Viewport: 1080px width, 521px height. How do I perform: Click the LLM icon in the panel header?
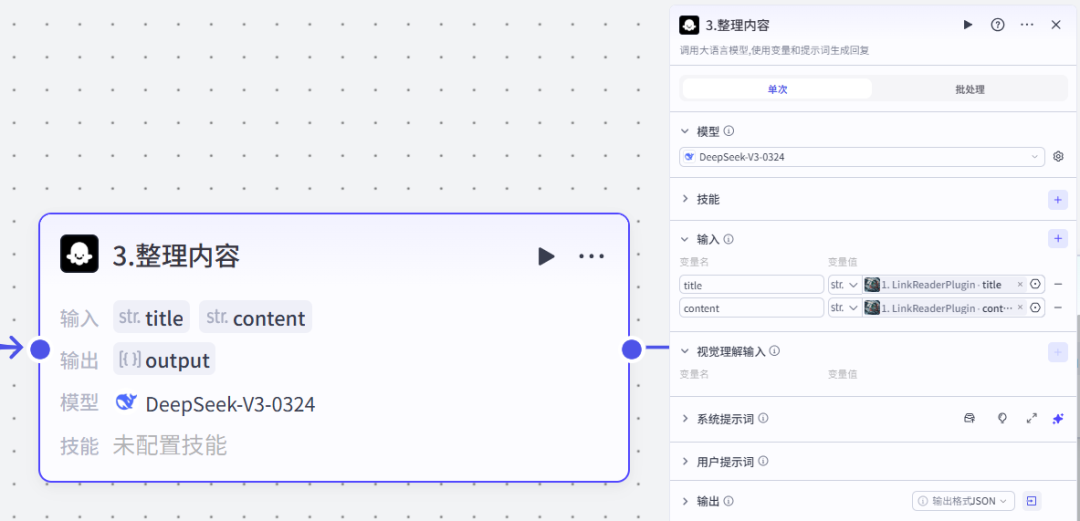689,25
